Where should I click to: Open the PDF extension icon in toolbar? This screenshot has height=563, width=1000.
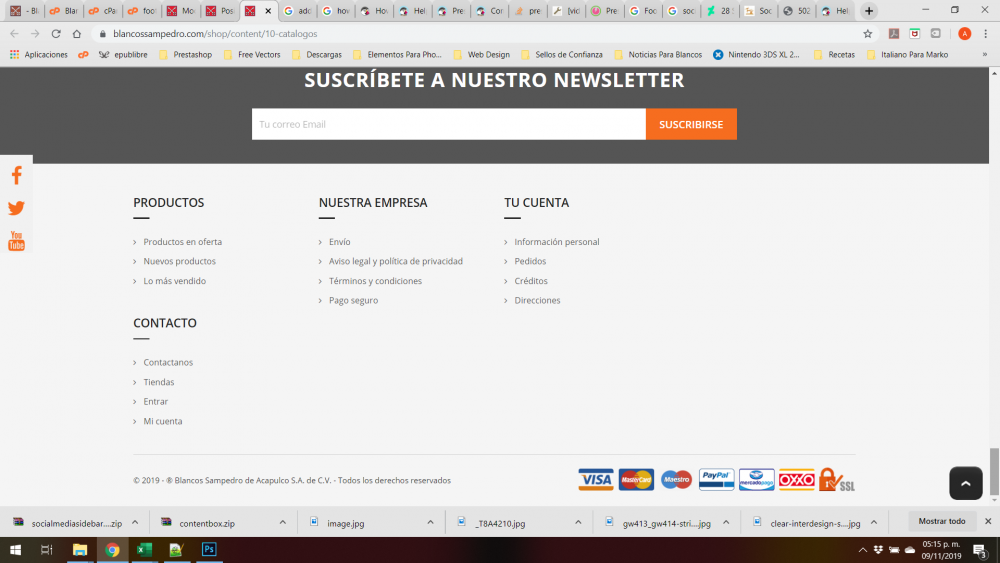pos(893,34)
